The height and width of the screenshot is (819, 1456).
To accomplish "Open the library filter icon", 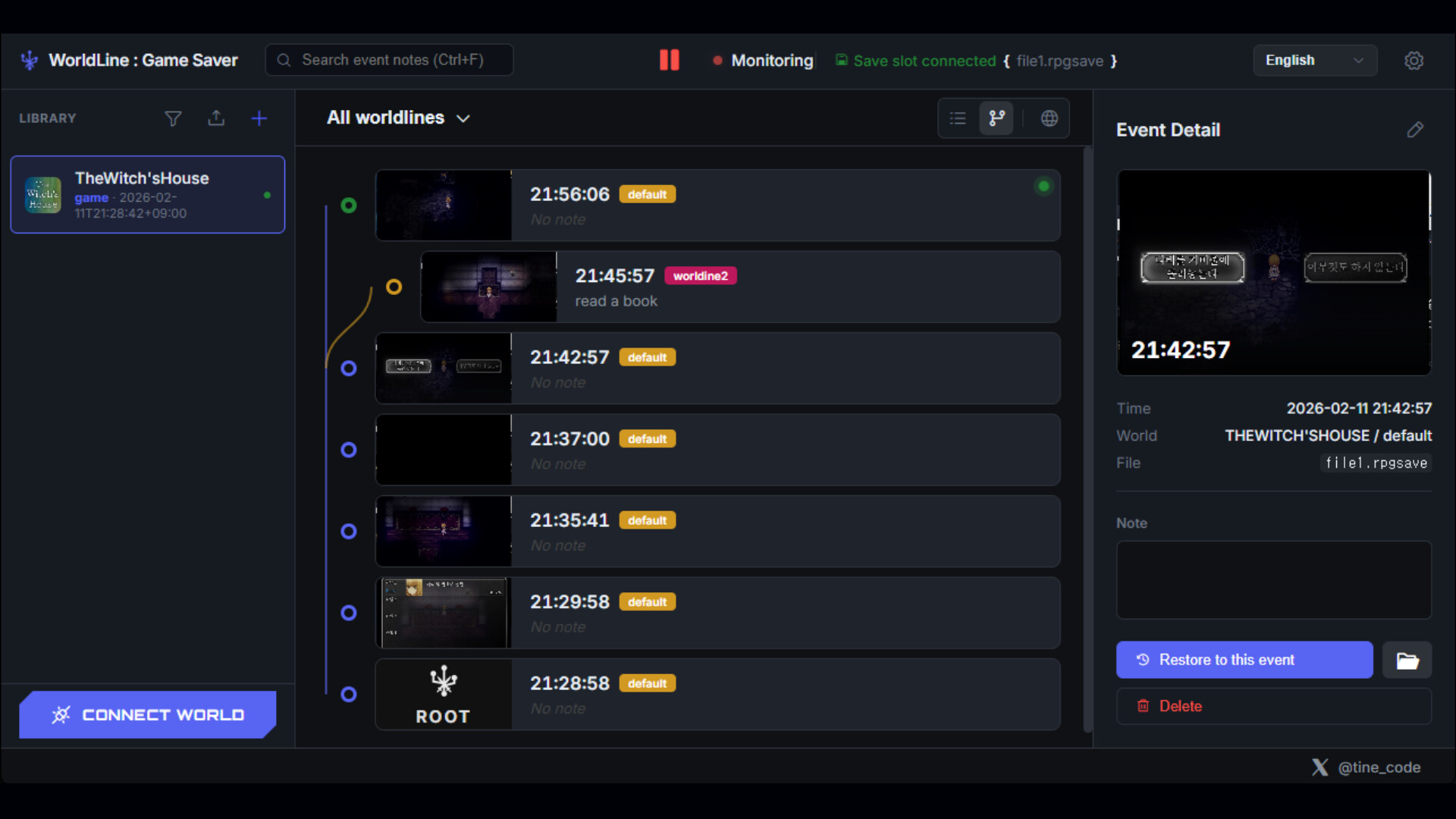I will pos(173,118).
